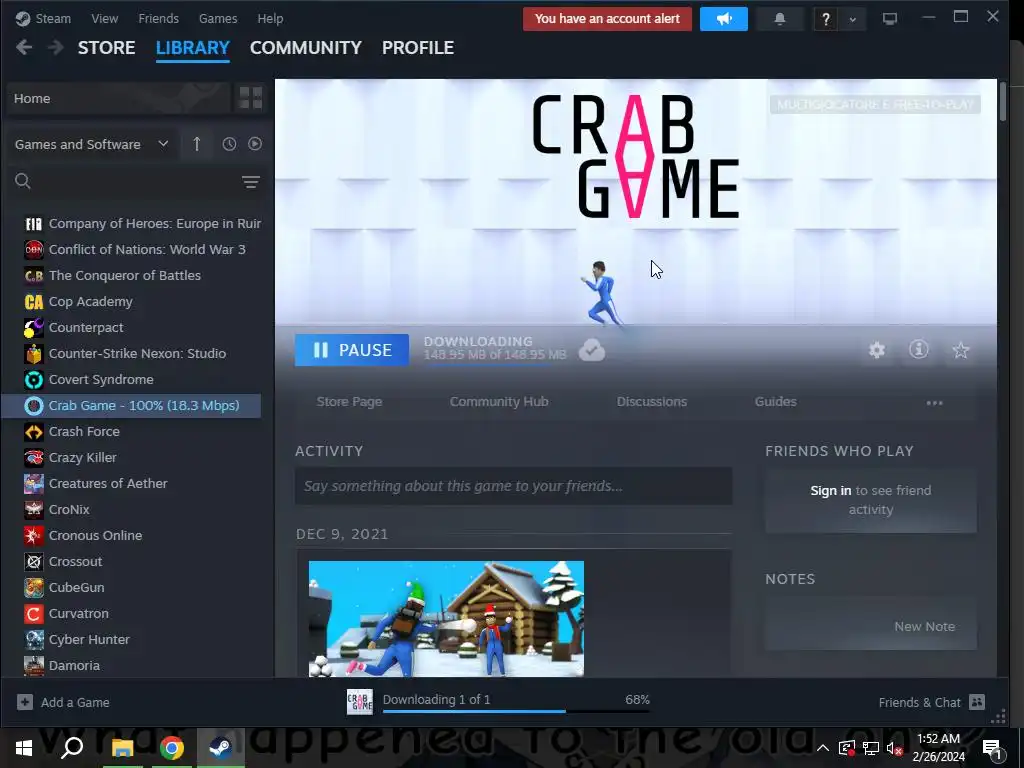Select Crab Game downloading entry
This screenshot has height=768, width=1024.
point(131,406)
